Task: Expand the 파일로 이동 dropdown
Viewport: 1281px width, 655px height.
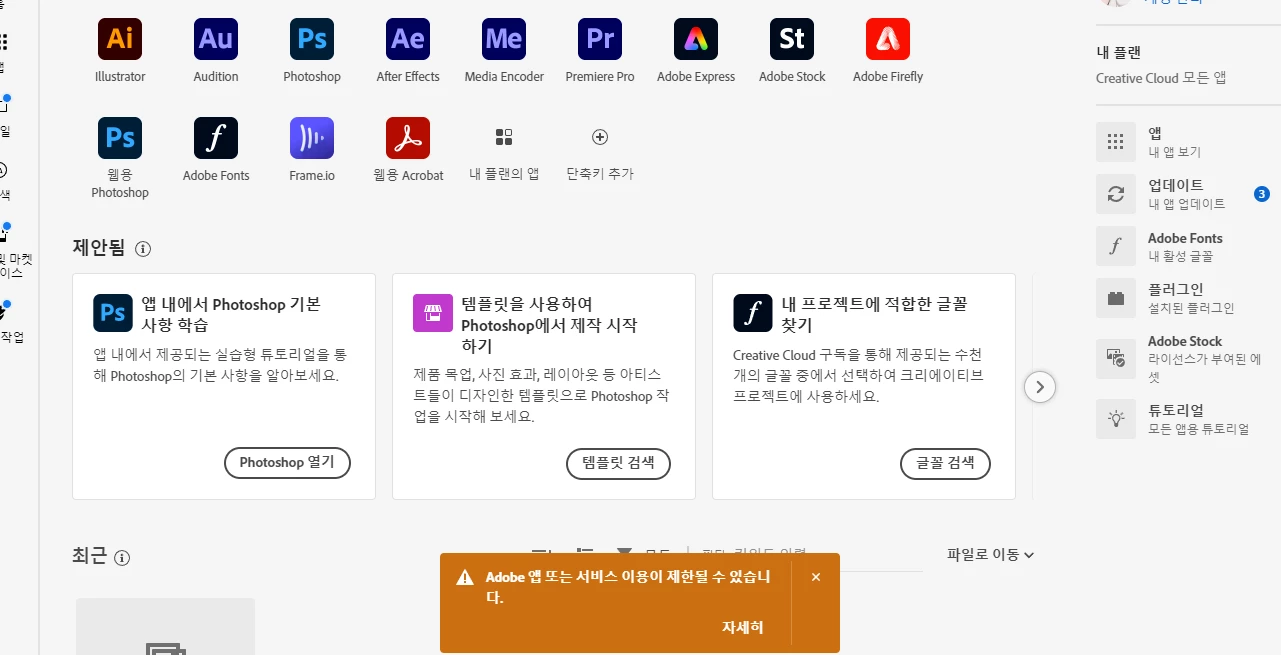Action: tap(990, 554)
